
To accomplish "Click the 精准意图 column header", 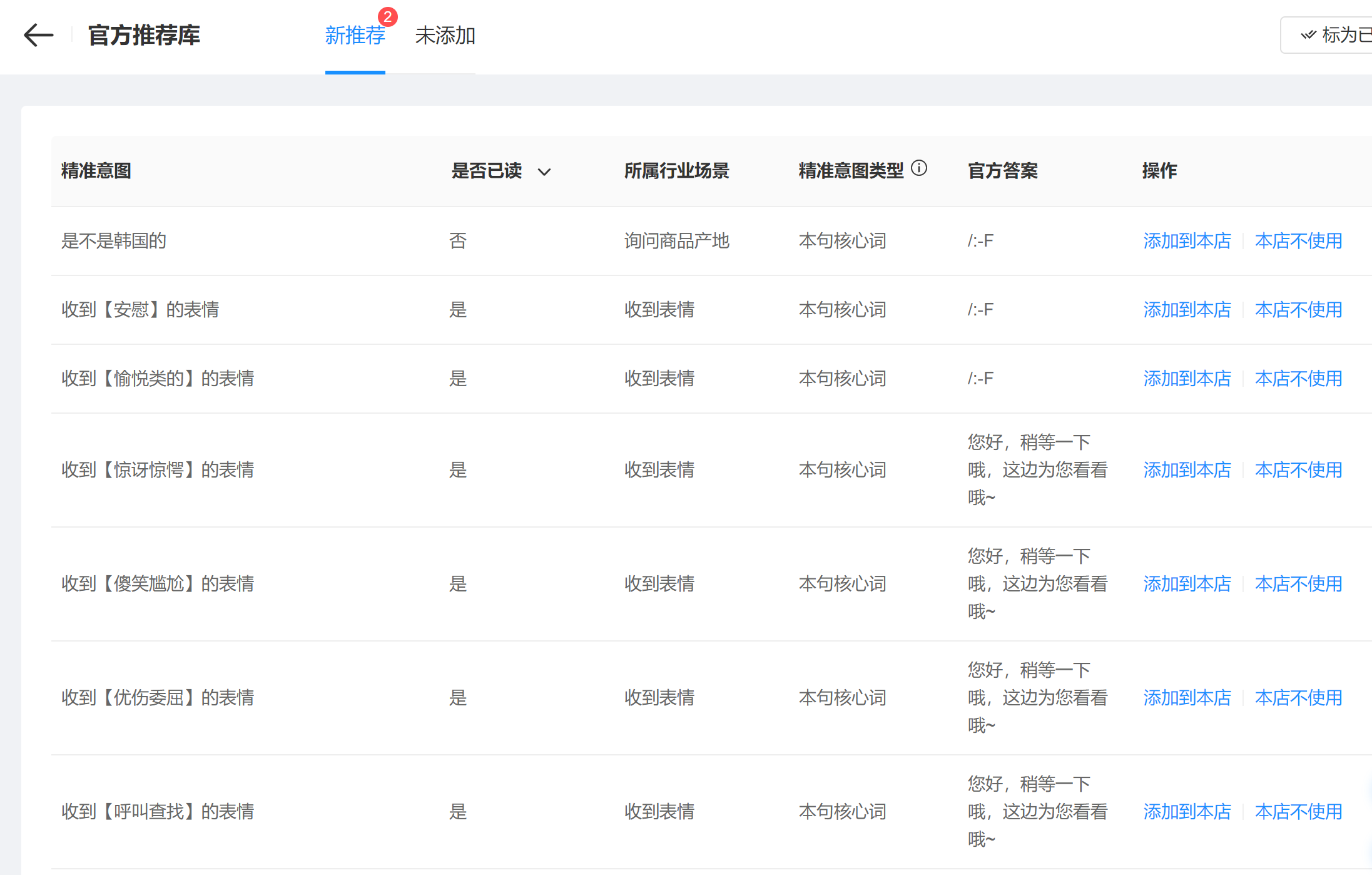I will coord(96,171).
